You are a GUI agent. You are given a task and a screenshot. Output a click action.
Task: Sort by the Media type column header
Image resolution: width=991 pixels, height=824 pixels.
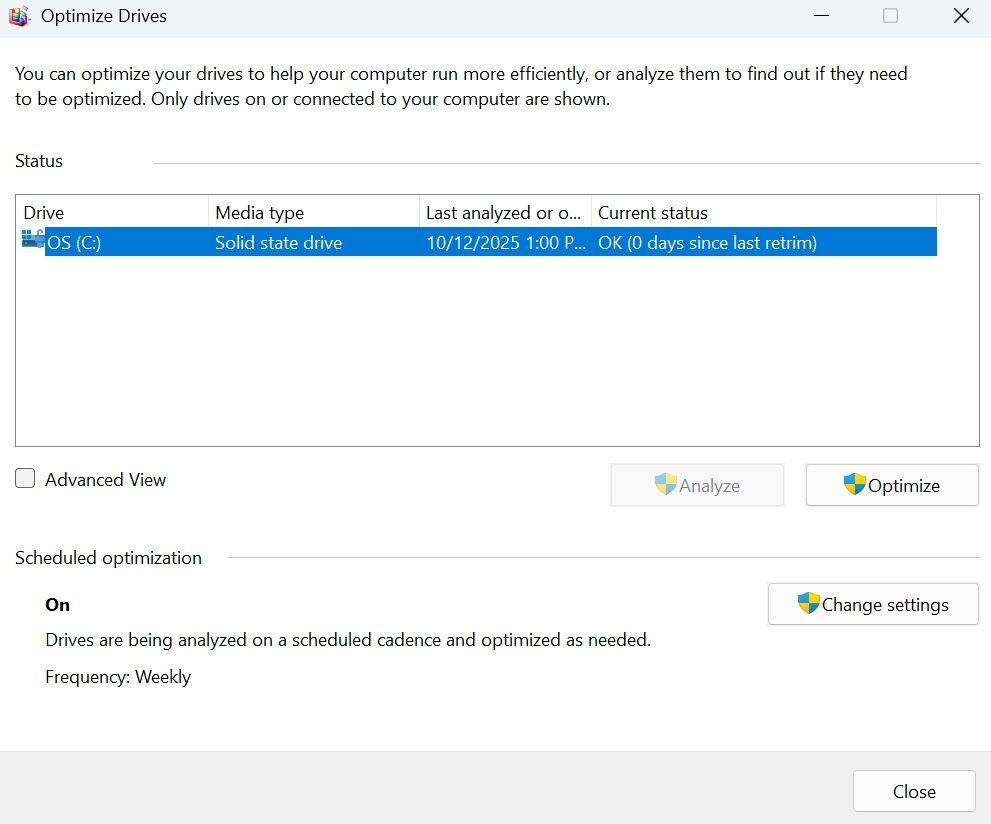[x=313, y=213]
